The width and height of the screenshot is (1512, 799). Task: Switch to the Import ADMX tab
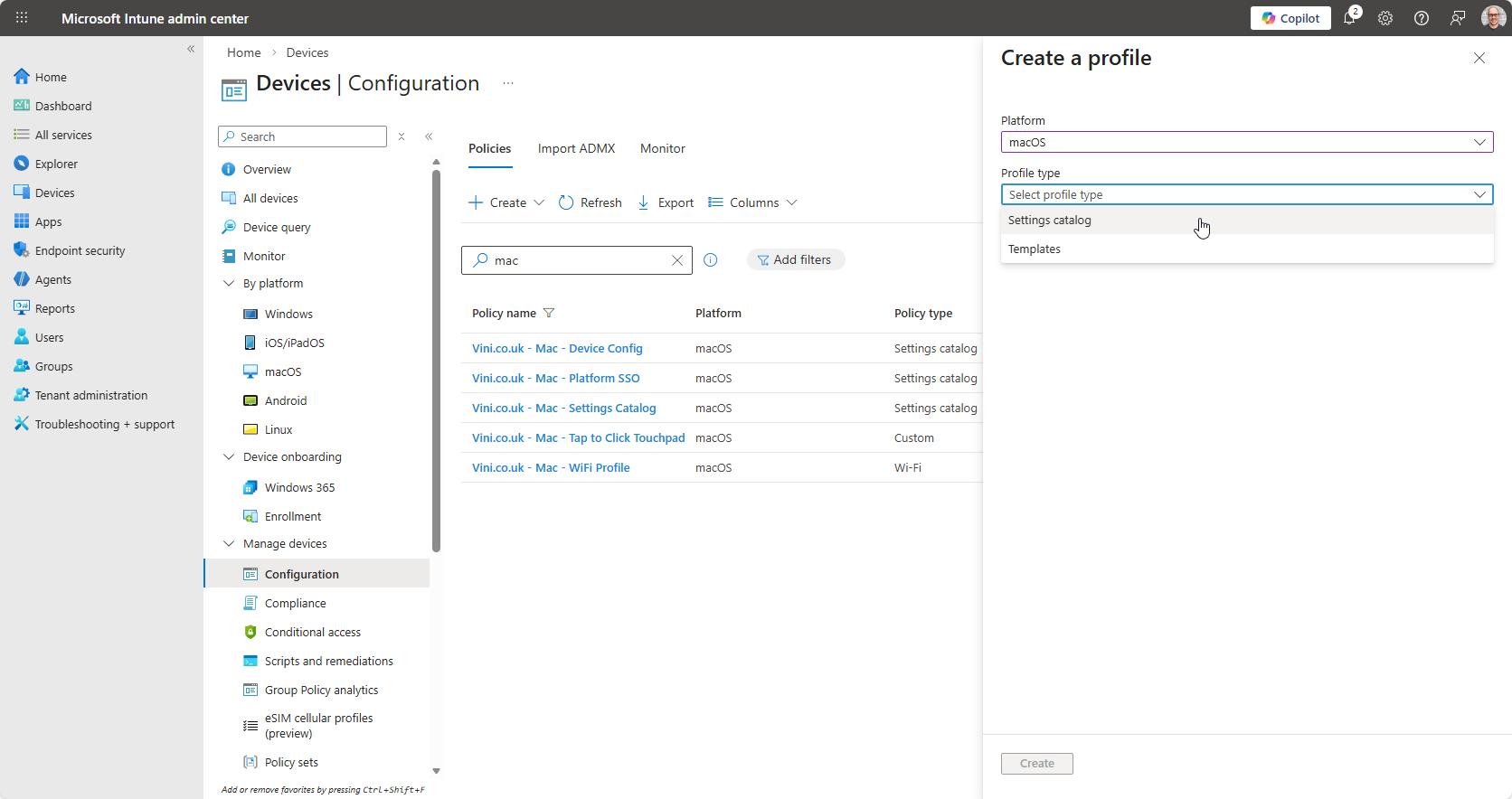(576, 148)
